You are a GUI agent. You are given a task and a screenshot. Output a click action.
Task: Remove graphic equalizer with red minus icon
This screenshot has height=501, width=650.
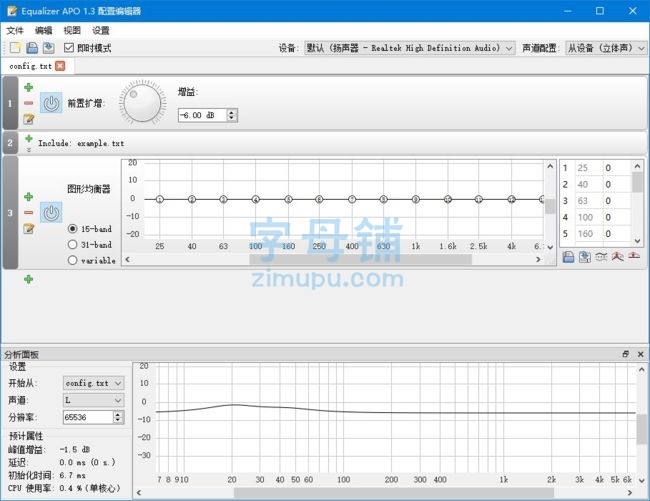[x=28, y=212]
